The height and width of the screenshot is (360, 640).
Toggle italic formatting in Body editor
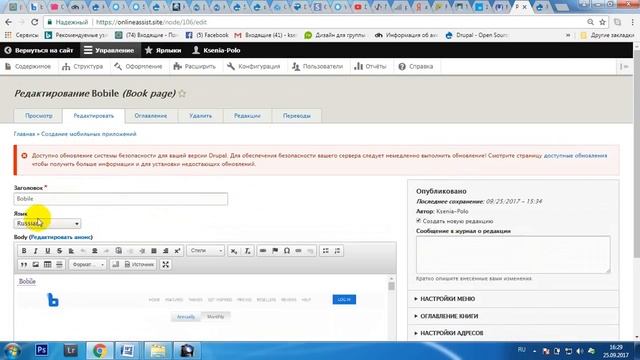click(x=36, y=251)
